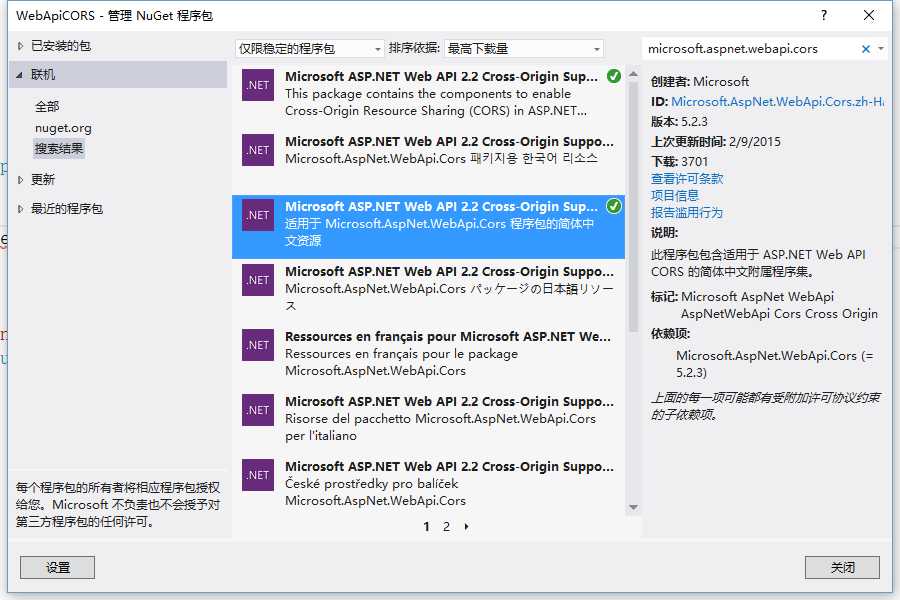Click the microsoft.aspnet.webapi.cors search field
Screen dimensions: 900x600
click(750, 49)
